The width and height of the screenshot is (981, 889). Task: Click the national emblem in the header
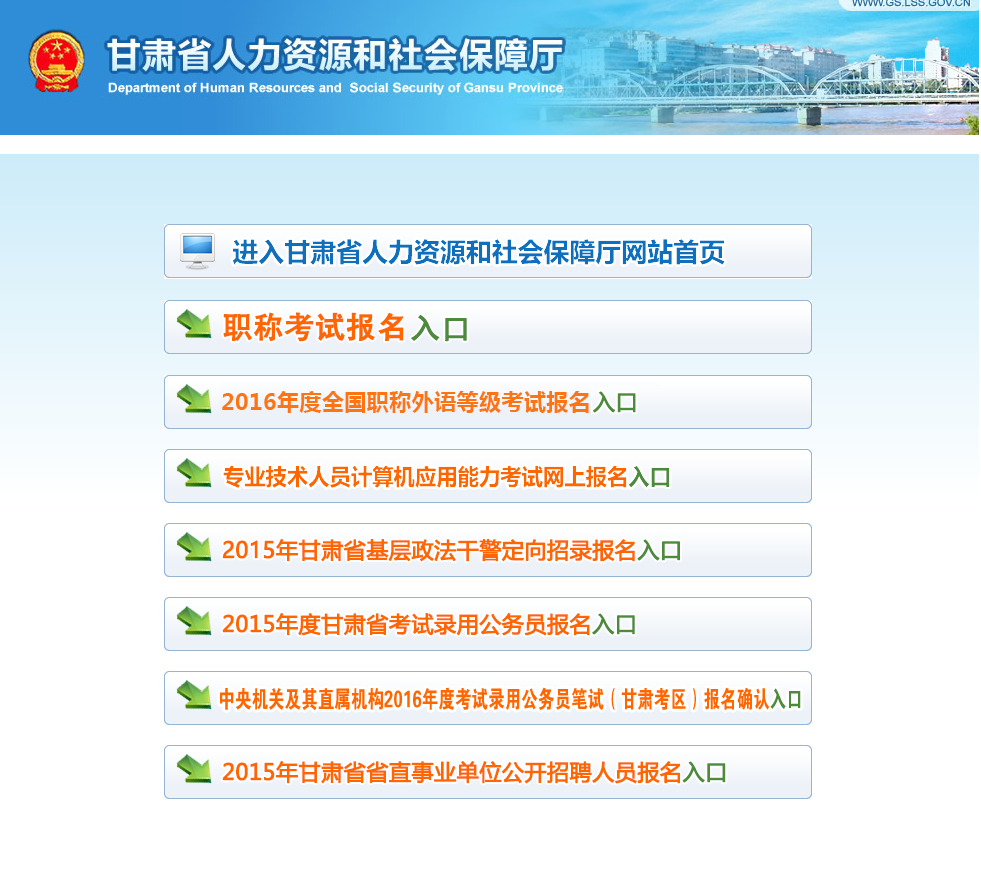pos(57,62)
